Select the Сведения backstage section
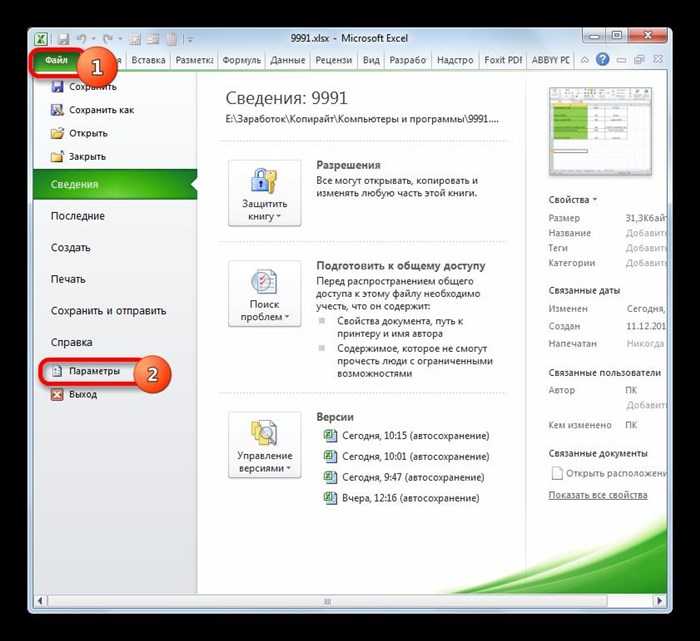Screen dimensions: 700x641 point(115,184)
